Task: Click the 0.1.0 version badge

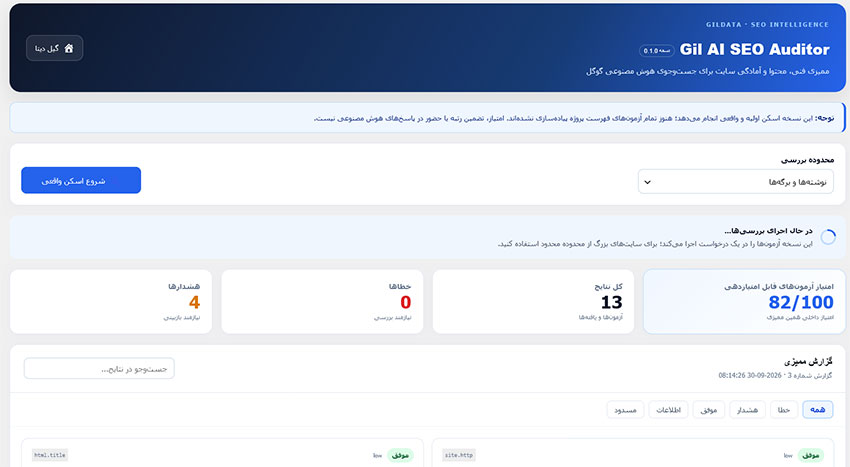Action: [x=656, y=50]
